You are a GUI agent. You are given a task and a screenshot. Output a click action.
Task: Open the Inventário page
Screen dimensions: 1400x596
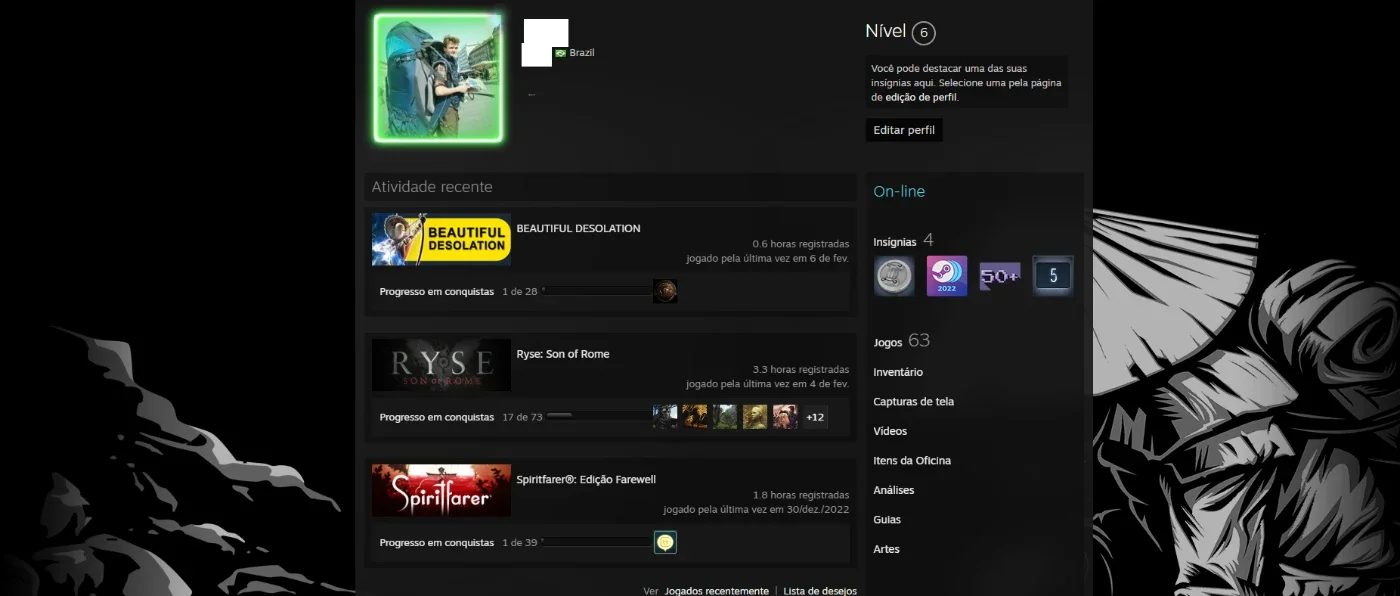pos(898,372)
